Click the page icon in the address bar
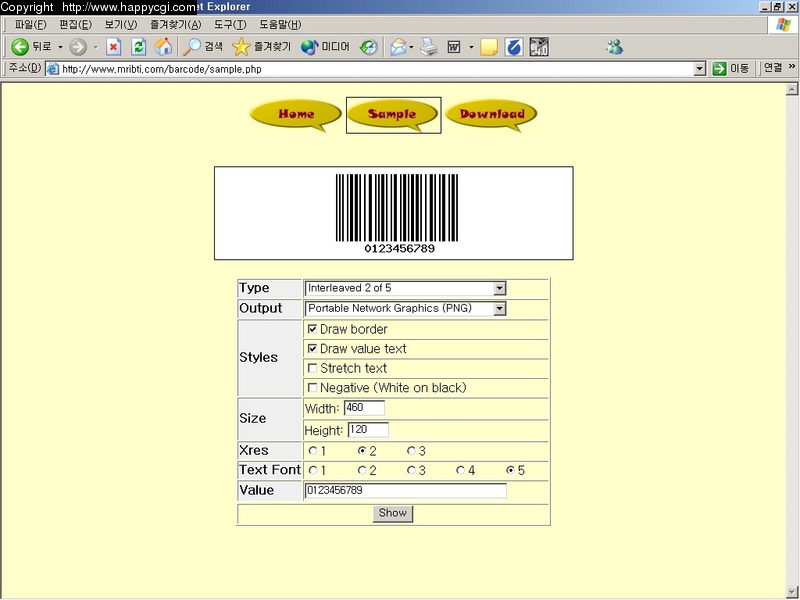Viewport: 800px width, 600px height. [53, 69]
